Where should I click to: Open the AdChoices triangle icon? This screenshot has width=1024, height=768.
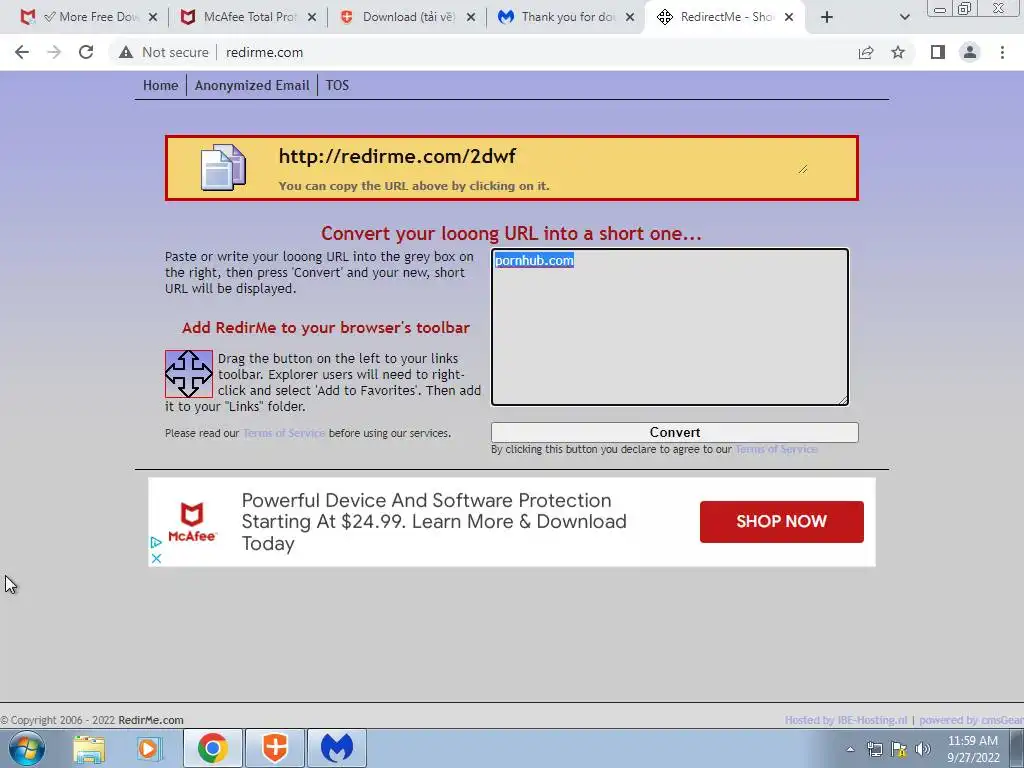pos(155,543)
